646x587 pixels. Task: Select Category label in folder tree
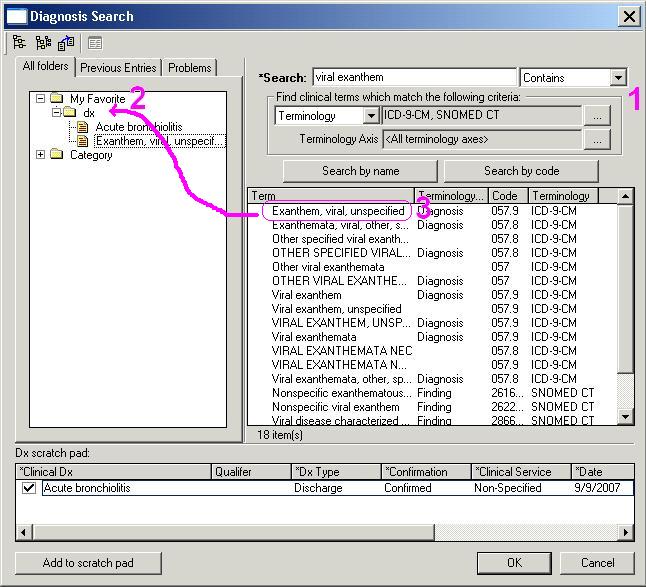point(91,154)
